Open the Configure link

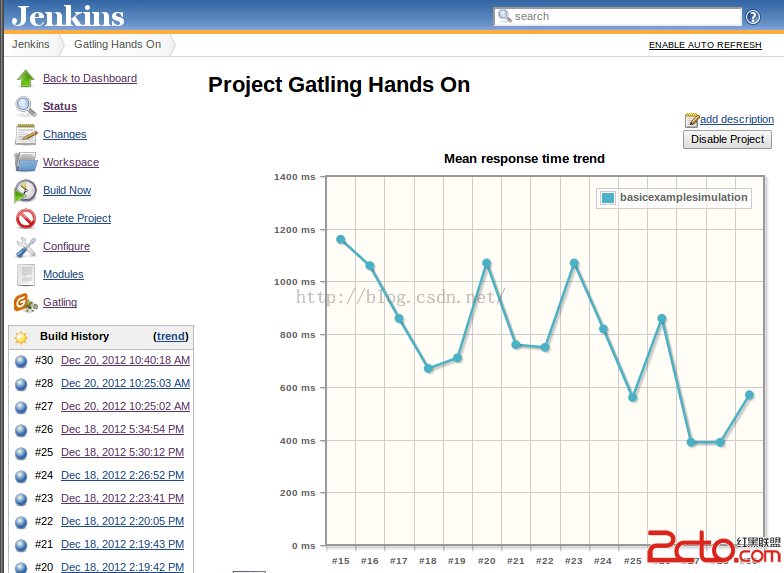pyautogui.click(x=66, y=246)
